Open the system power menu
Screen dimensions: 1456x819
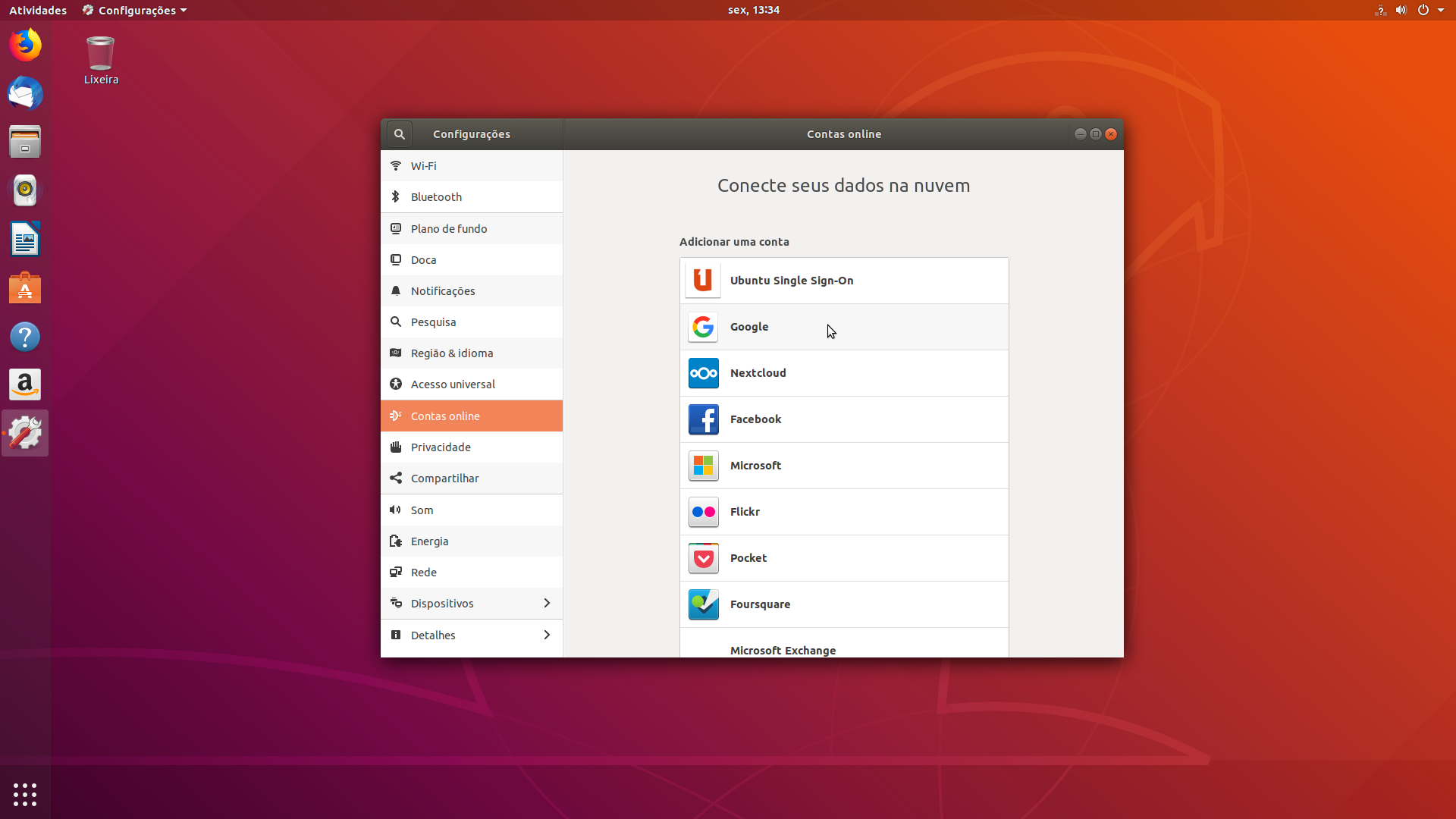coord(1429,10)
